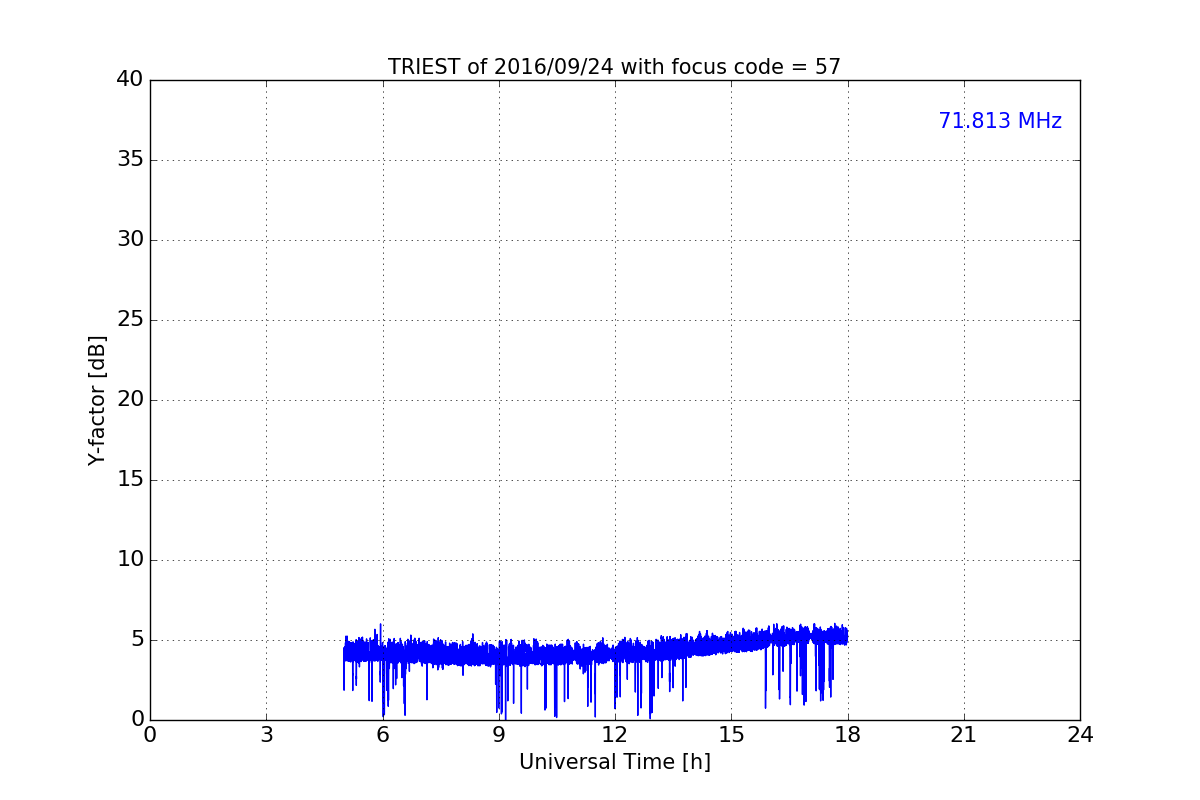Click the x-axis tick label '24'
The height and width of the screenshot is (800, 1200).
pos(1080,735)
